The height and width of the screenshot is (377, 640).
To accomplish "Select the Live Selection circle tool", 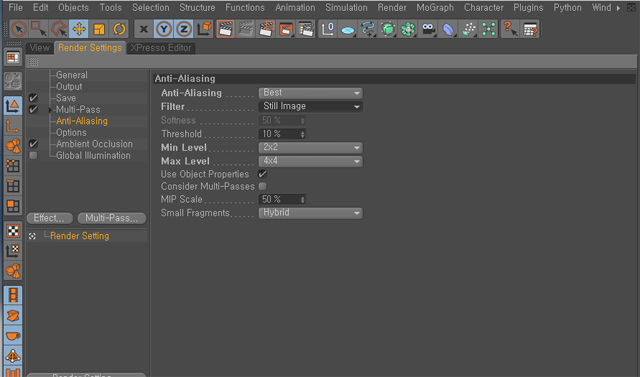I will point(19,29).
